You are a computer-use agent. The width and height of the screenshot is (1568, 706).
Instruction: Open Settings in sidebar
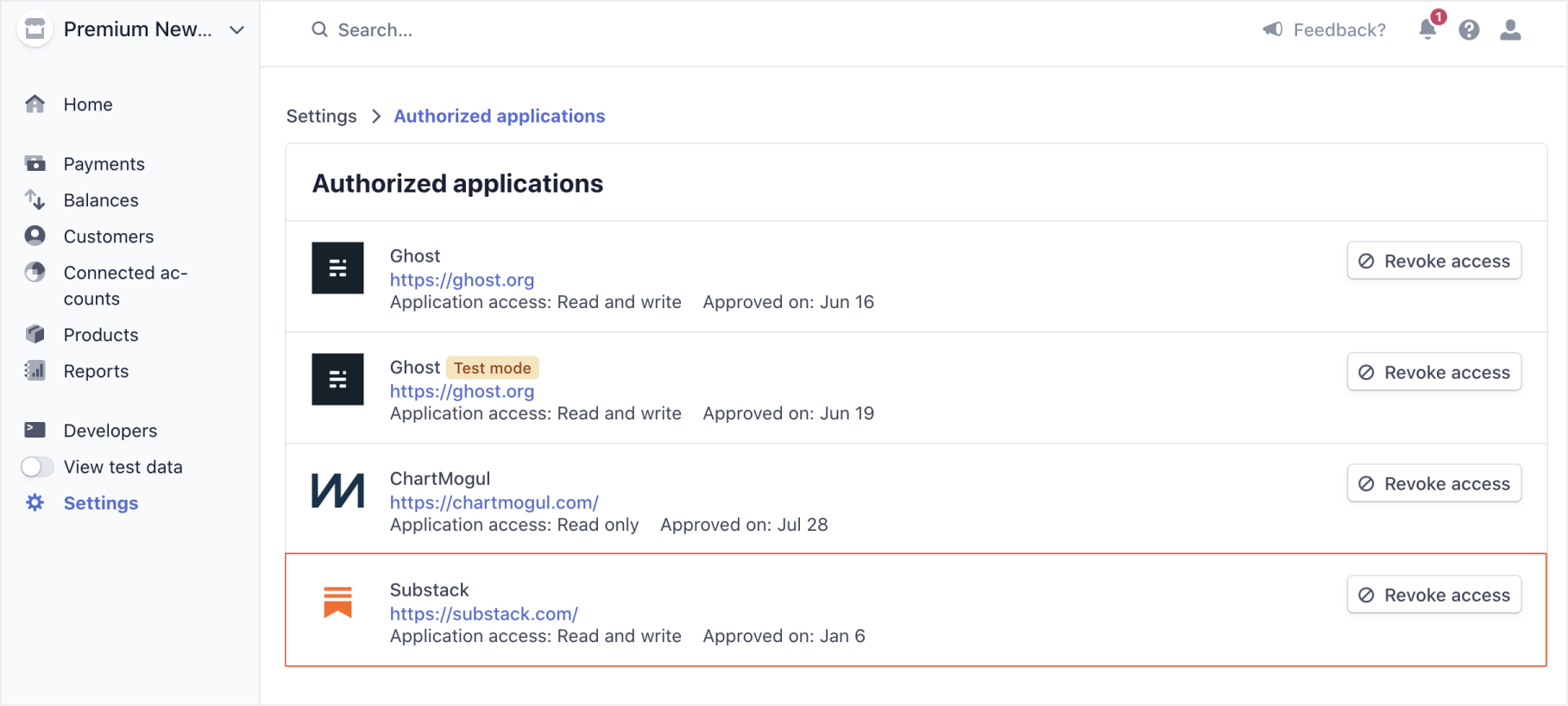[101, 503]
